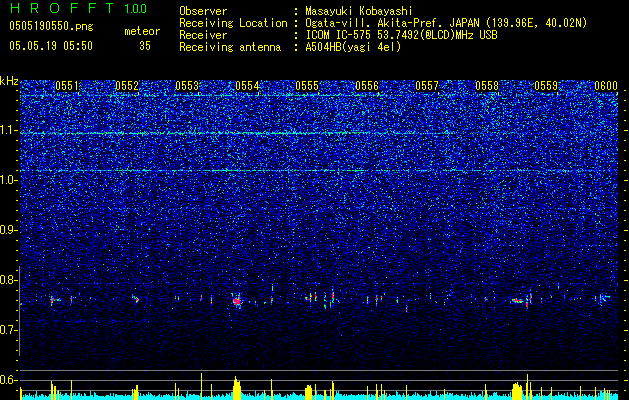Click the kHz axis unit label
Viewport: 629px width, 400px height.
pos(9,81)
